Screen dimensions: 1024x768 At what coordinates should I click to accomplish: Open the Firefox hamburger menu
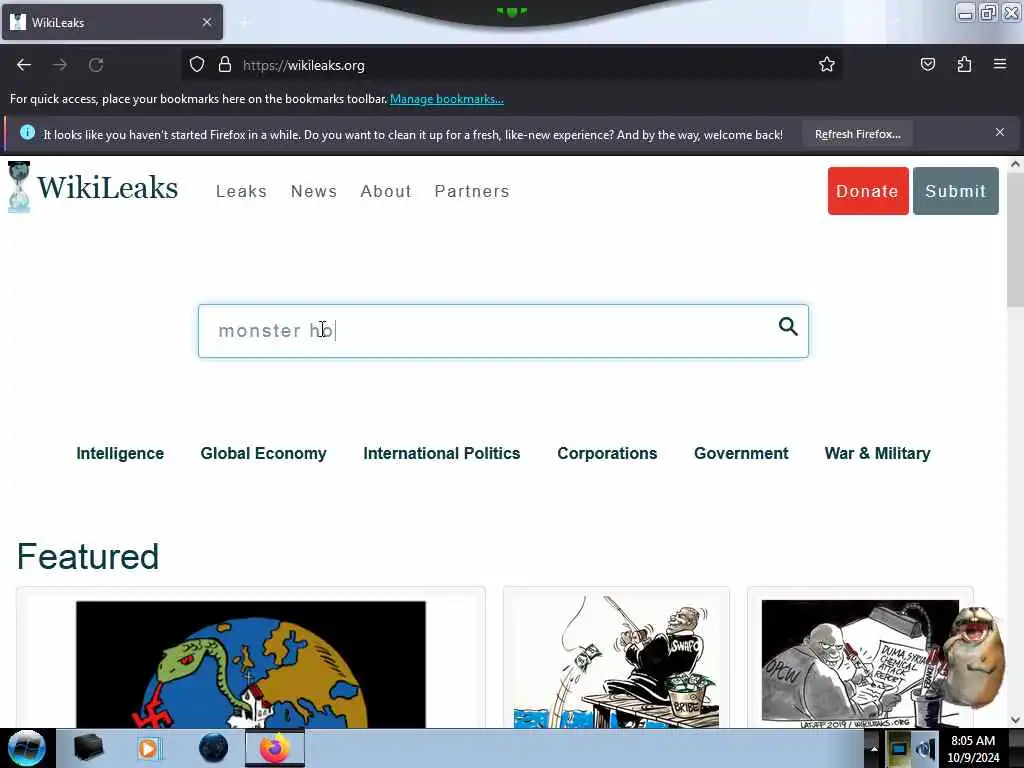[x=1000, y=64]
